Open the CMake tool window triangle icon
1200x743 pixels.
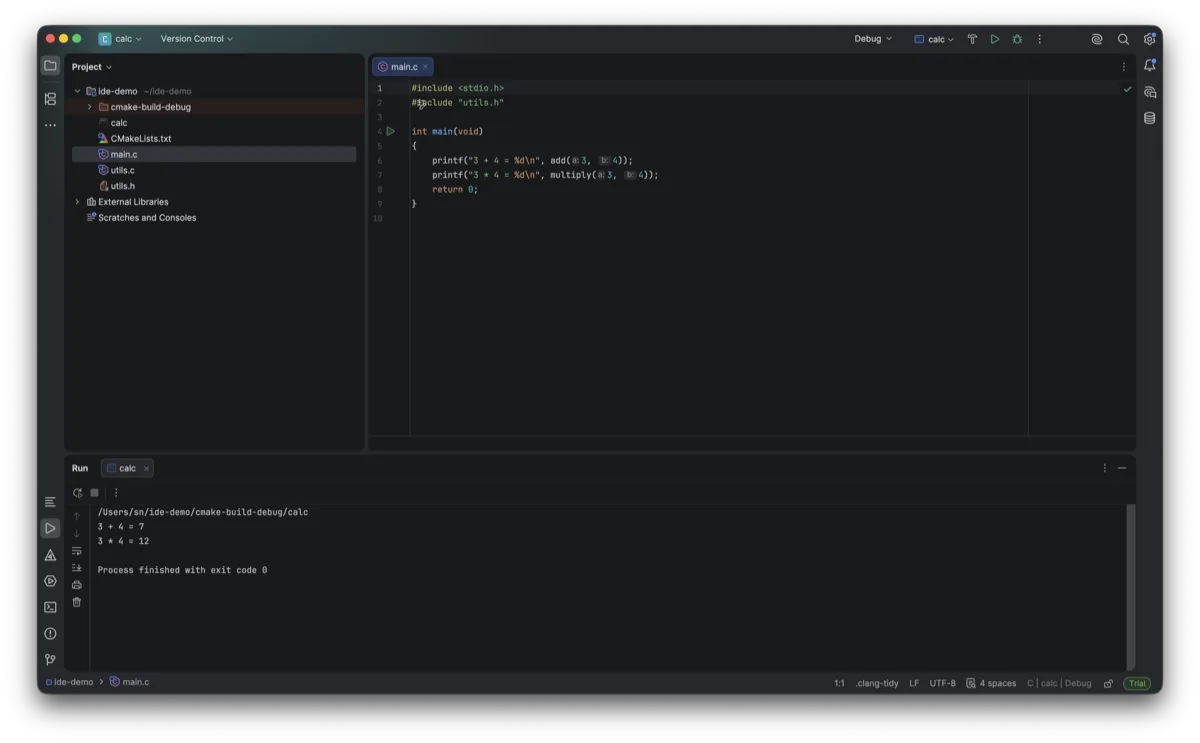[50, 555]
